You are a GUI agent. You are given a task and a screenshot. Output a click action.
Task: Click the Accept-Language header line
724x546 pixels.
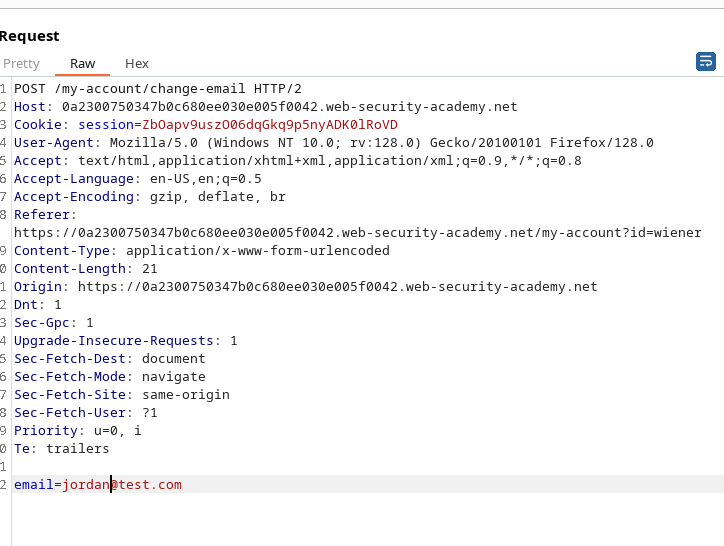pyautogui.click(x=137, y=179)
